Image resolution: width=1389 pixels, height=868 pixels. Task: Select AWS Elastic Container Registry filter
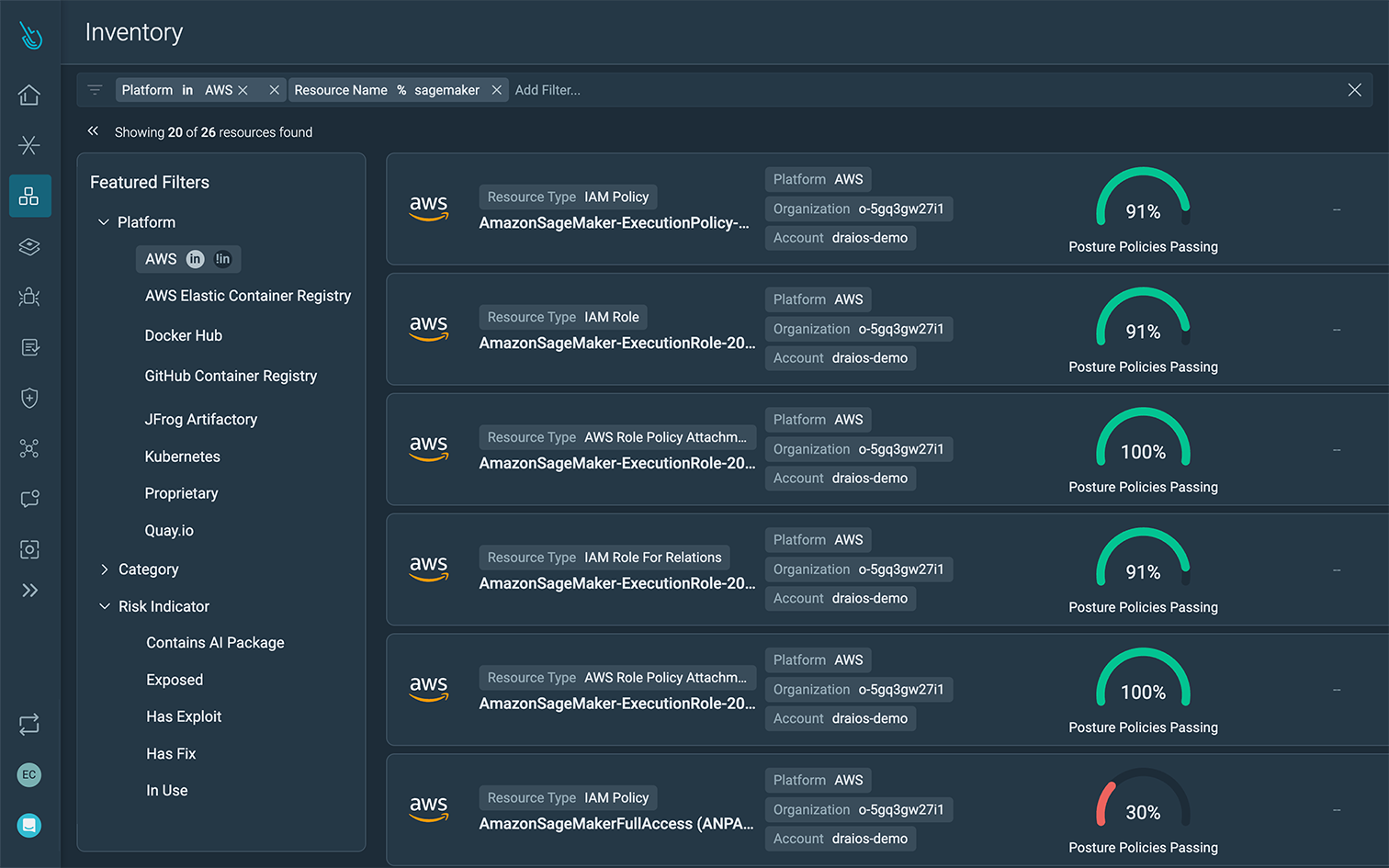(x=248, y=296)
